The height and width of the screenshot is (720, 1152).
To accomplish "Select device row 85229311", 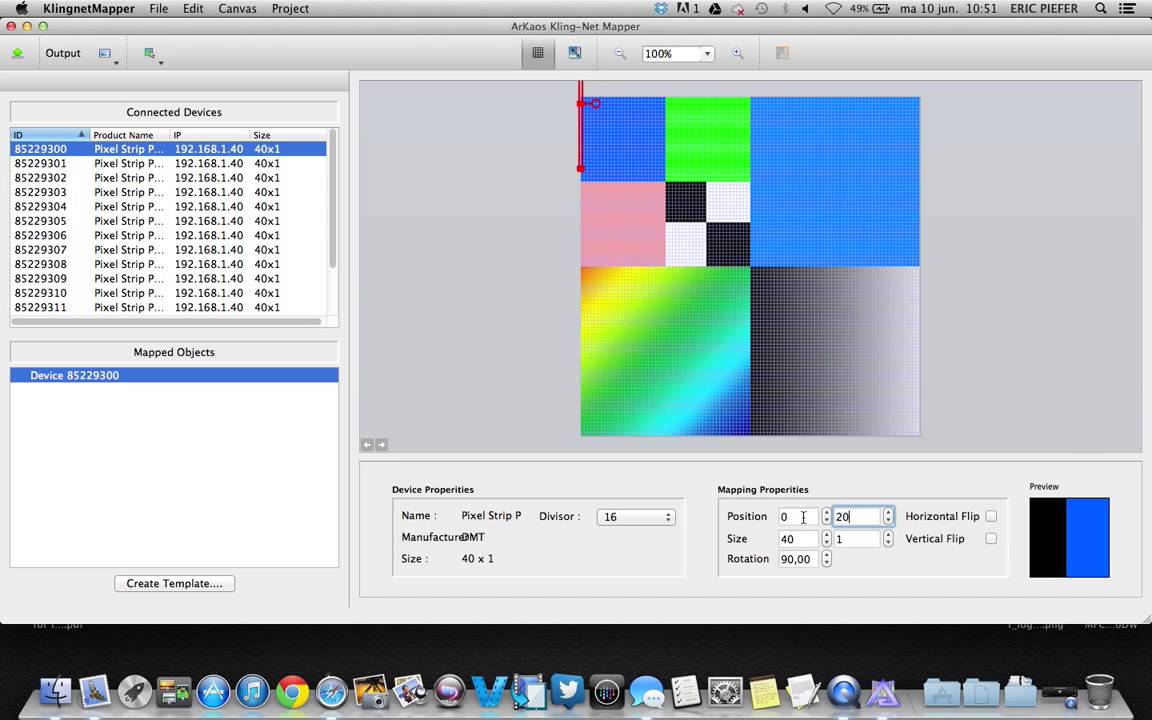I will (168, 307).
